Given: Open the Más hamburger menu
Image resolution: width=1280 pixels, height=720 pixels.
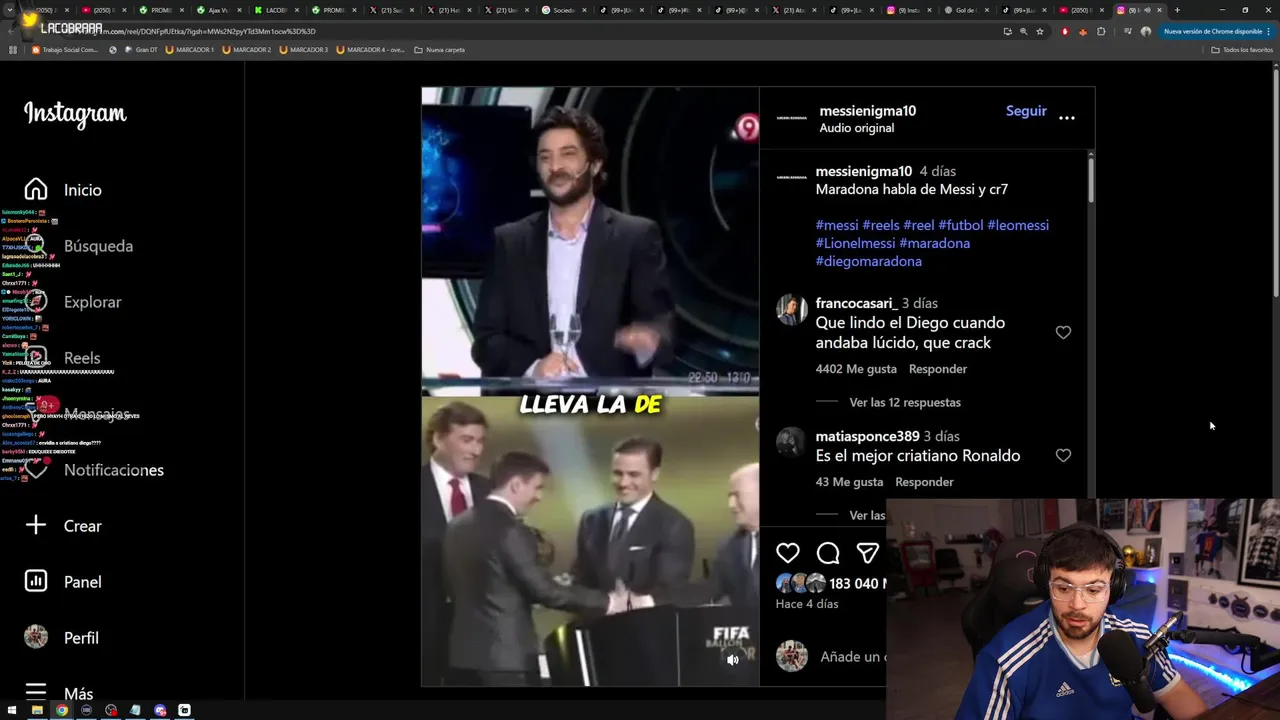Looking at the screenshot, I should click(36, 692).
